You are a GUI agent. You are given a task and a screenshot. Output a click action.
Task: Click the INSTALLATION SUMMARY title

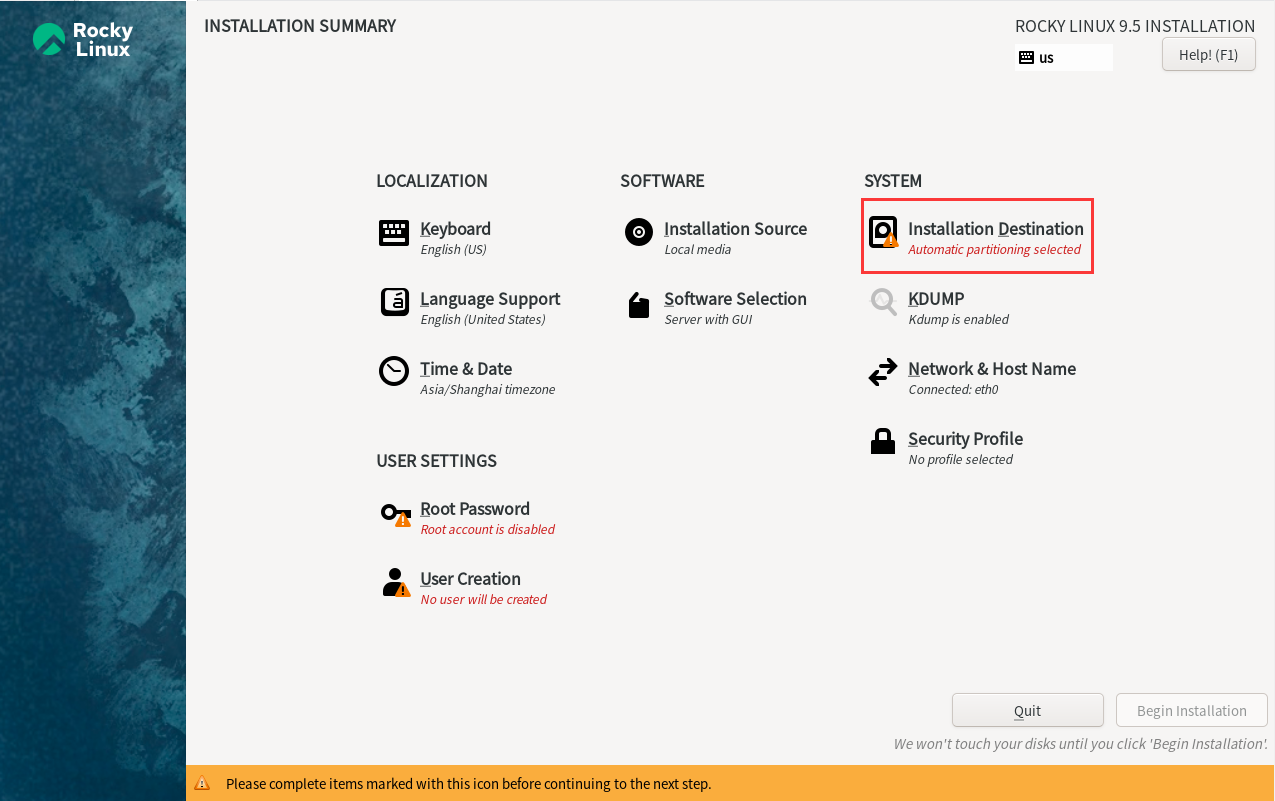pyautogui.click(x=300, y=26)
